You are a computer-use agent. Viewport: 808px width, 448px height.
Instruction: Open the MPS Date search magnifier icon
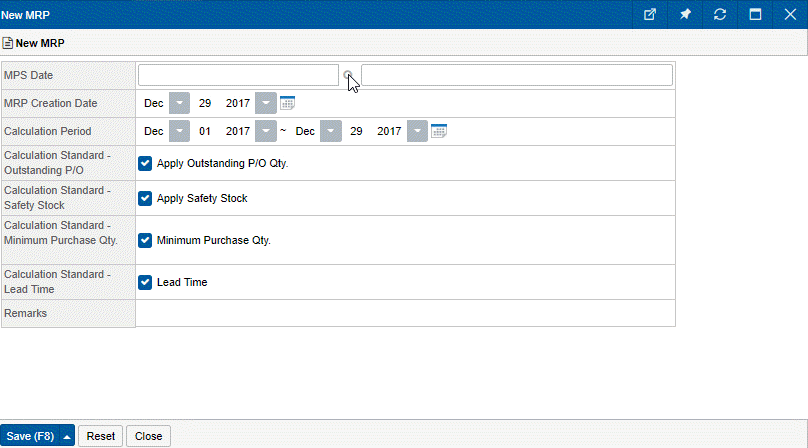coord(348,75)
